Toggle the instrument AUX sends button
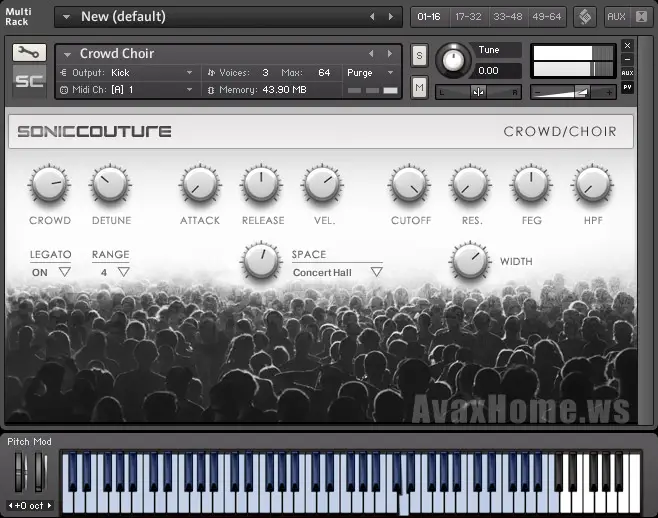This screenshot has height=518, width=658. click(x=627, y=73)
